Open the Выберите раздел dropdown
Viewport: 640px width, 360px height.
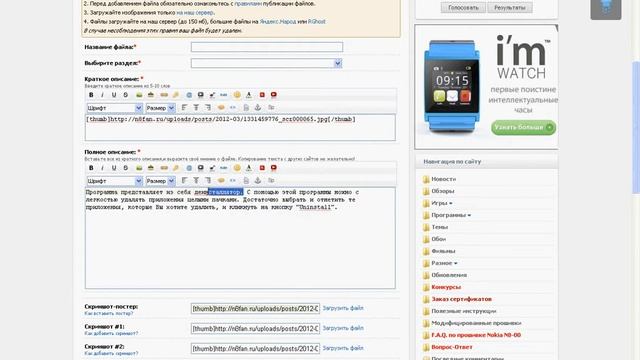pos(267,63)
